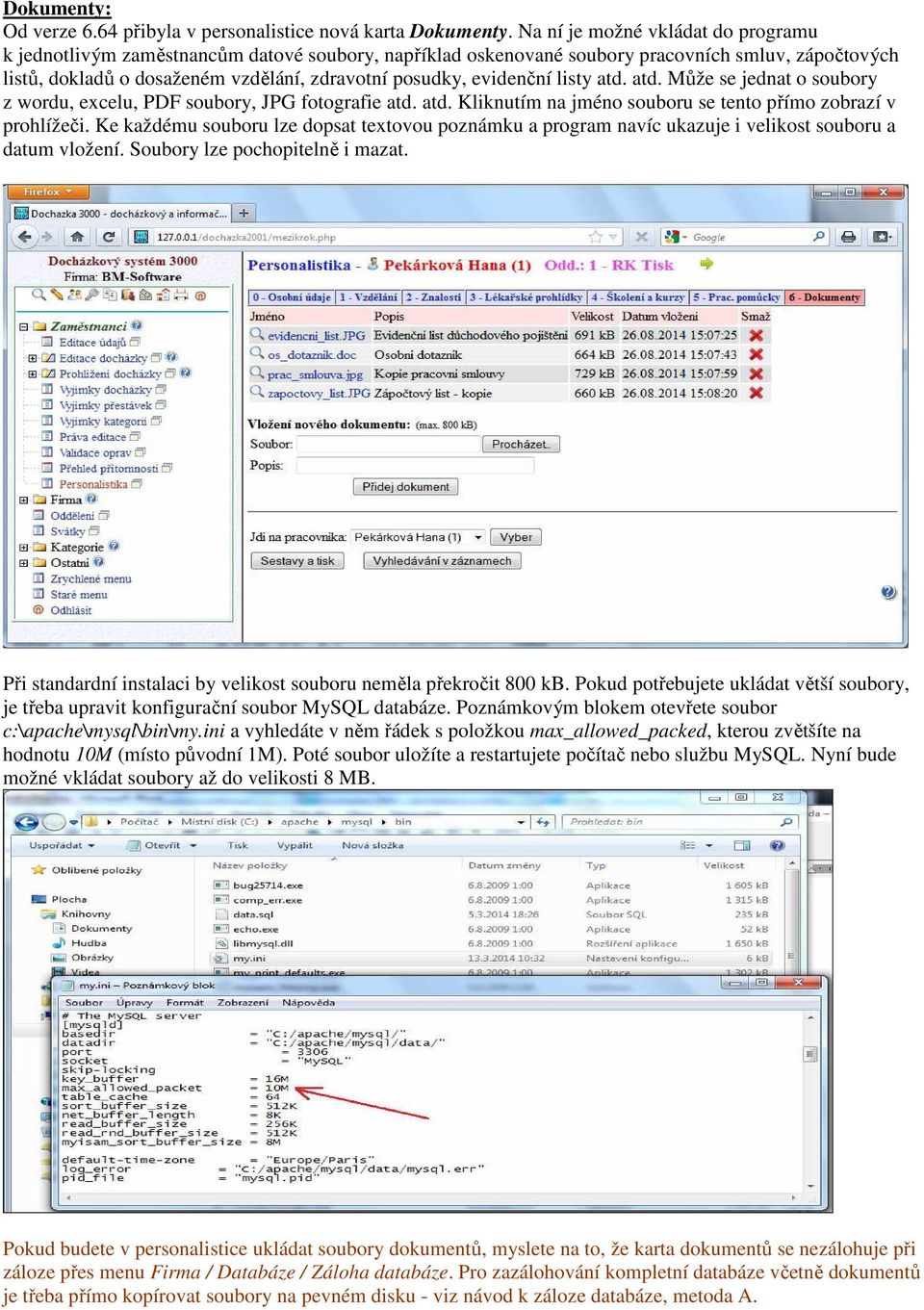The image size is (924, 1310).
Task: Expand the Firma tree folder
Action: [24, 500]
